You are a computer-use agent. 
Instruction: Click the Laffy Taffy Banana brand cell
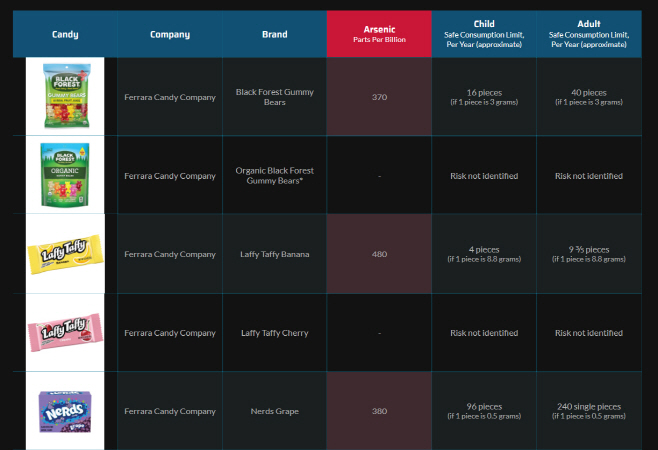tap(274, 254)
